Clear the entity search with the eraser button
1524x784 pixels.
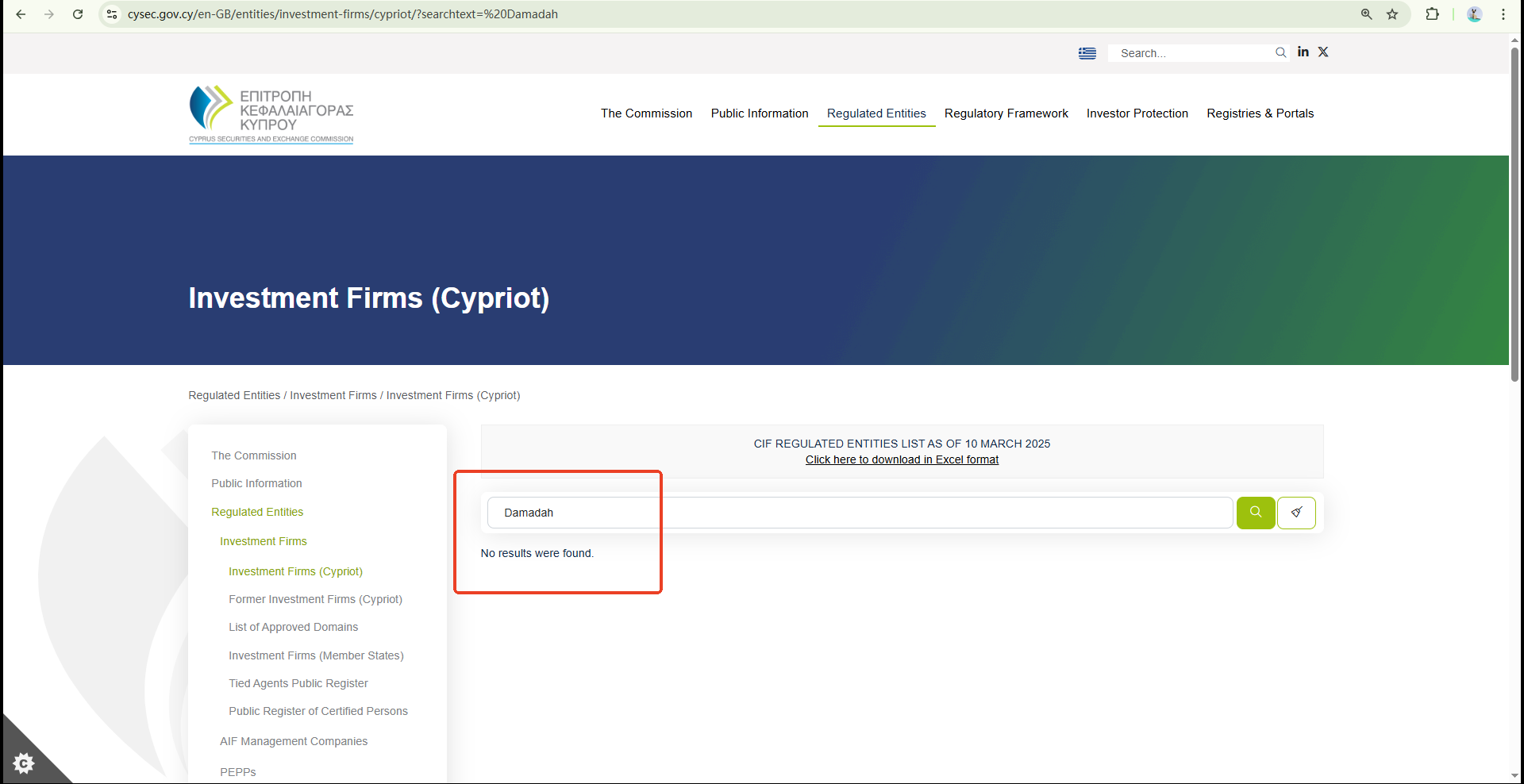point(1296,513)
